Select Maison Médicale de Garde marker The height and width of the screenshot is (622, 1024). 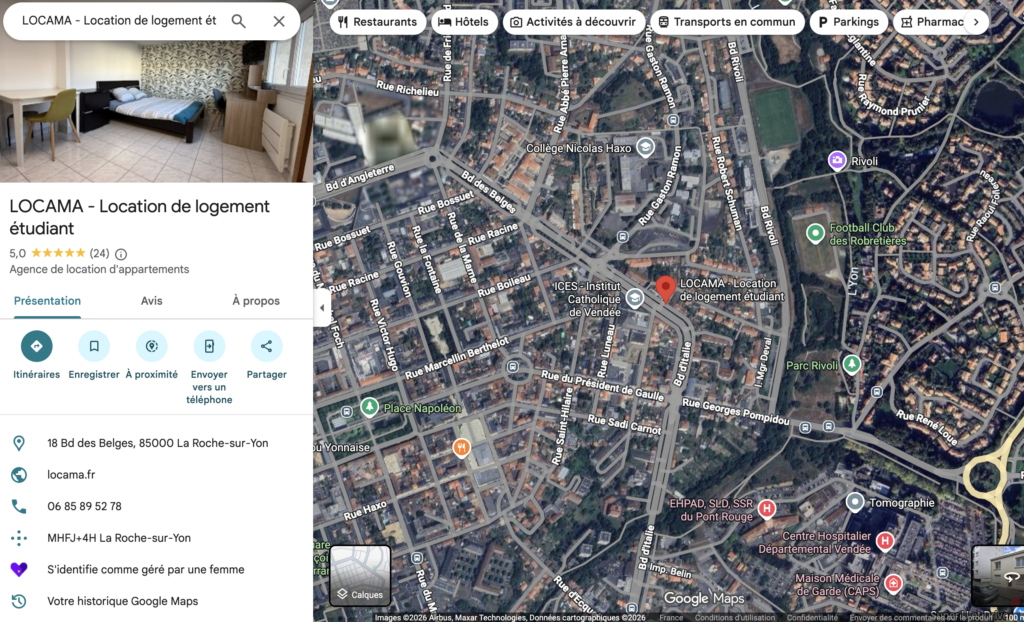(893, 583)
